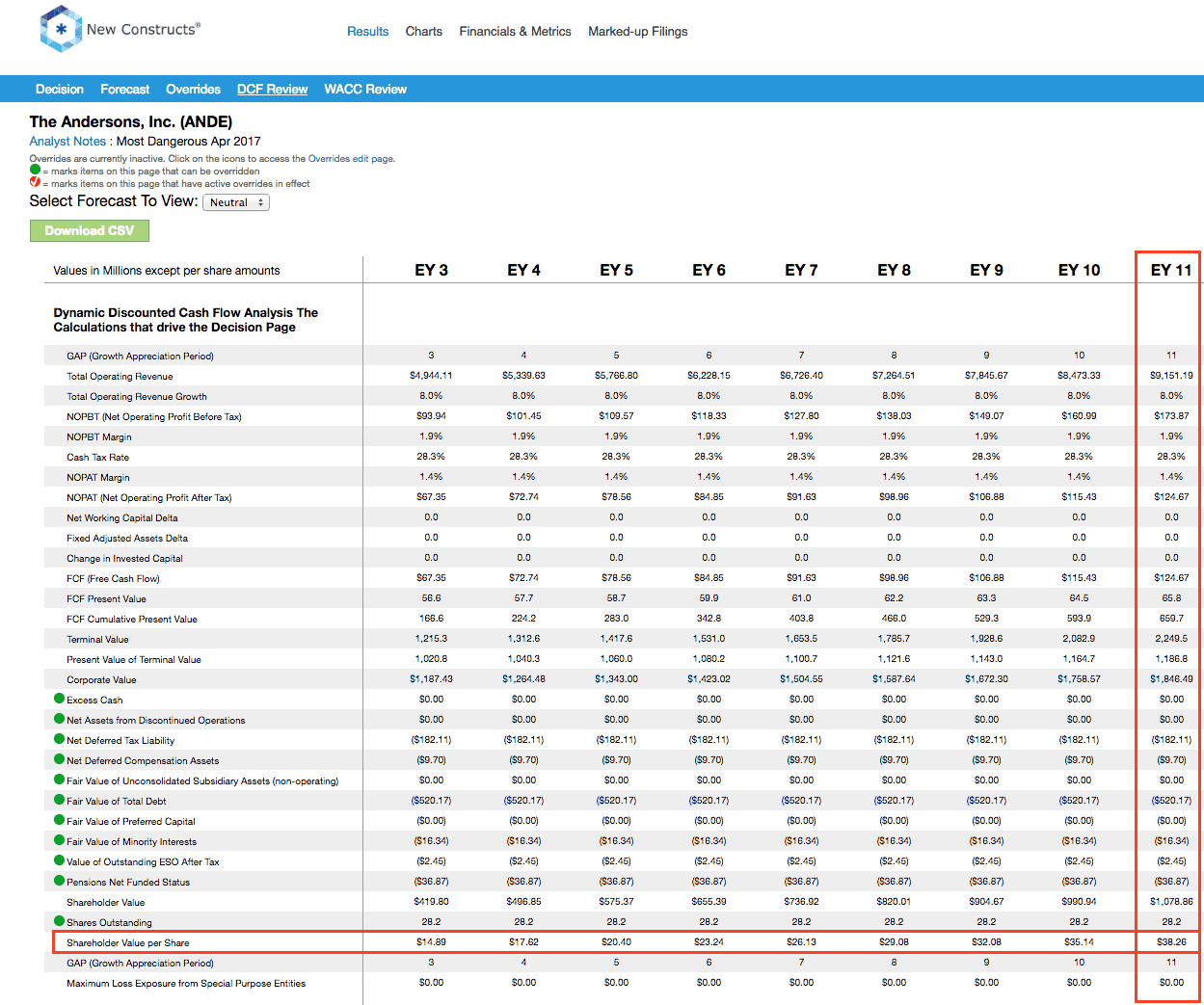The width and height of the screenshot is (1204, 1005).
Task: Click the Corporate Value row label
Action: click(101, 679)
